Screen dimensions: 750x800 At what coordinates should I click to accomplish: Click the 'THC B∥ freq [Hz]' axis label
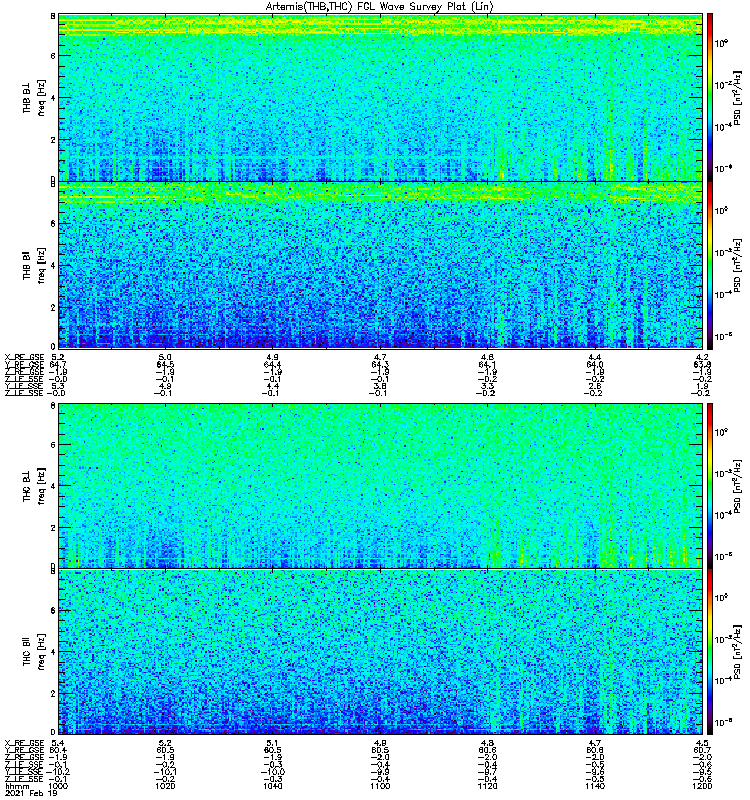coord(34,652)
